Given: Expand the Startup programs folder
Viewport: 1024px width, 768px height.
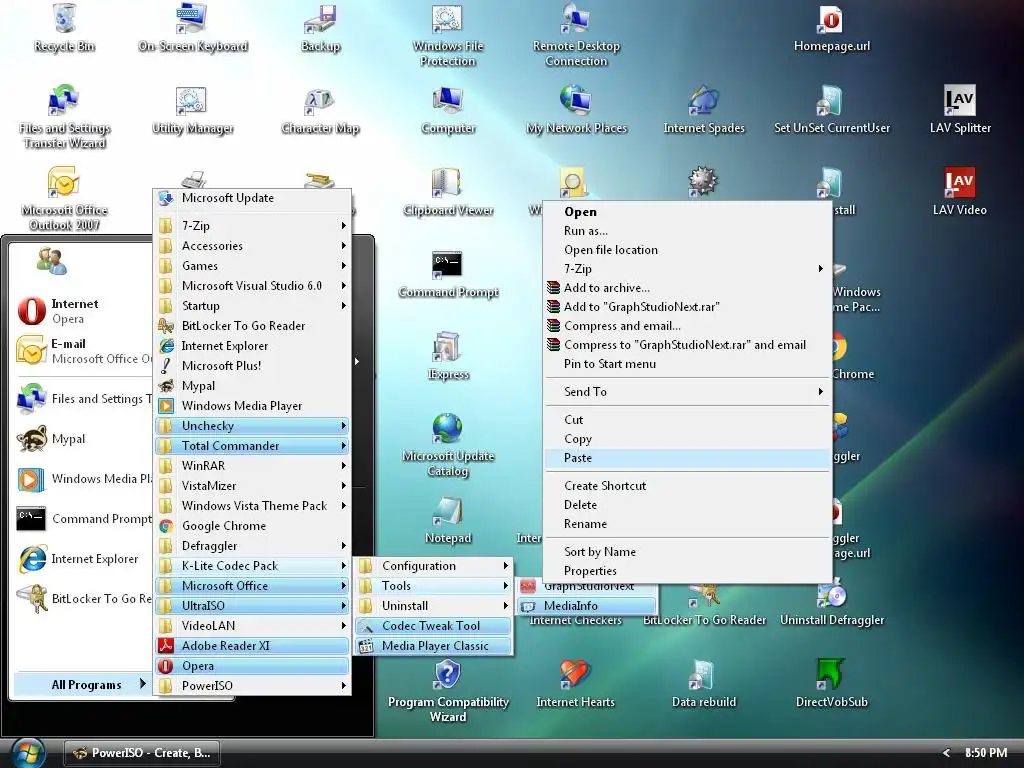Looking at the screenshot, I should point(252,306).
